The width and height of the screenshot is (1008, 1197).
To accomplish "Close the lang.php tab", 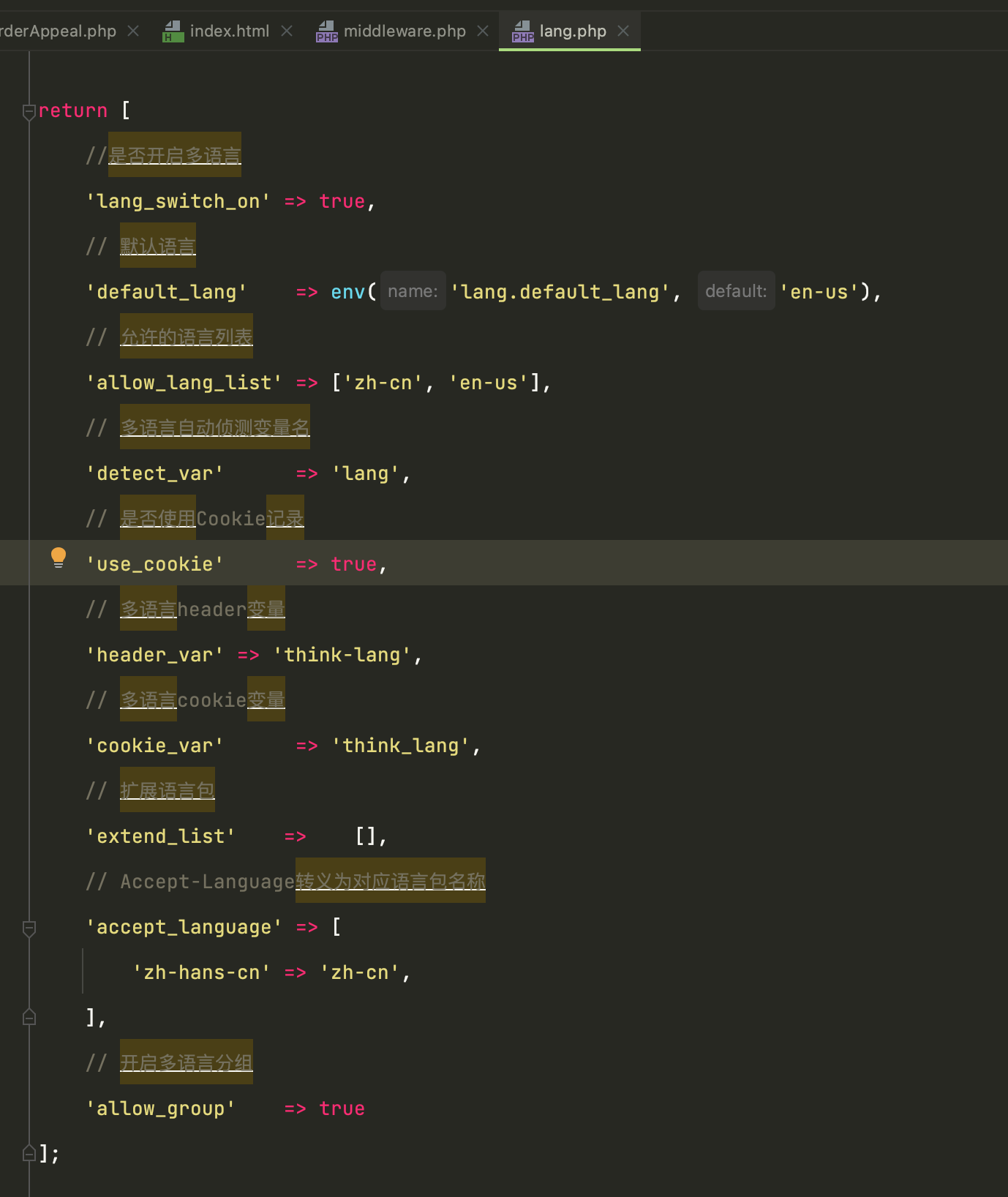I will tap(623, 31).
